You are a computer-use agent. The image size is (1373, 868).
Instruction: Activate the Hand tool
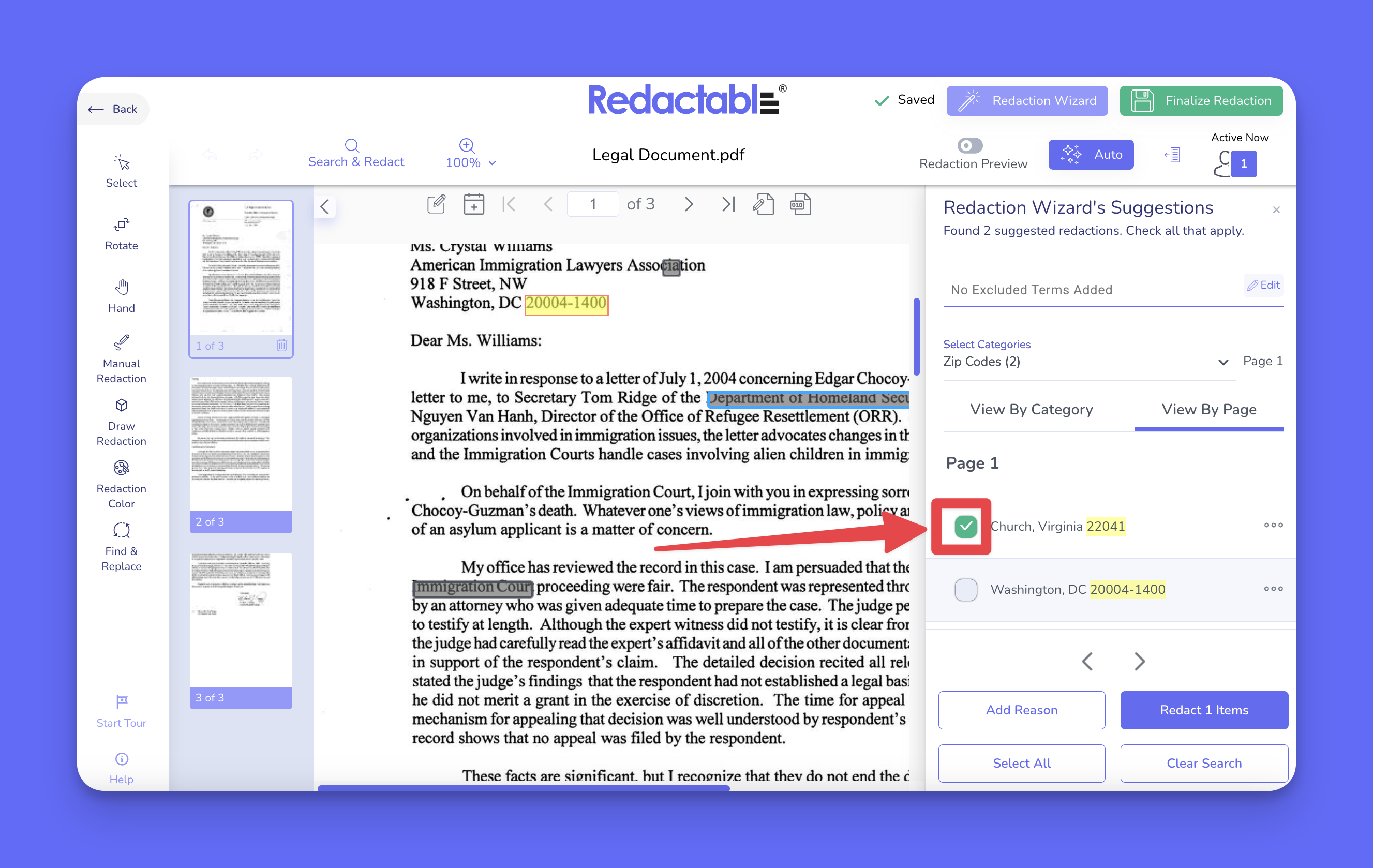tap(121, 287)
